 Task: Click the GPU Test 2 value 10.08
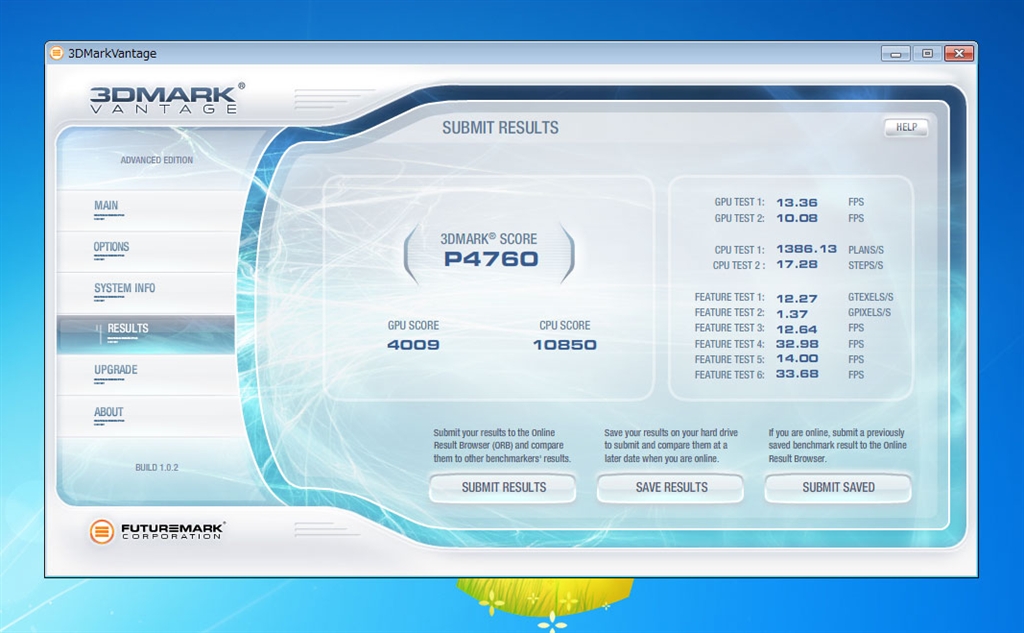click(x=797, y=218)
